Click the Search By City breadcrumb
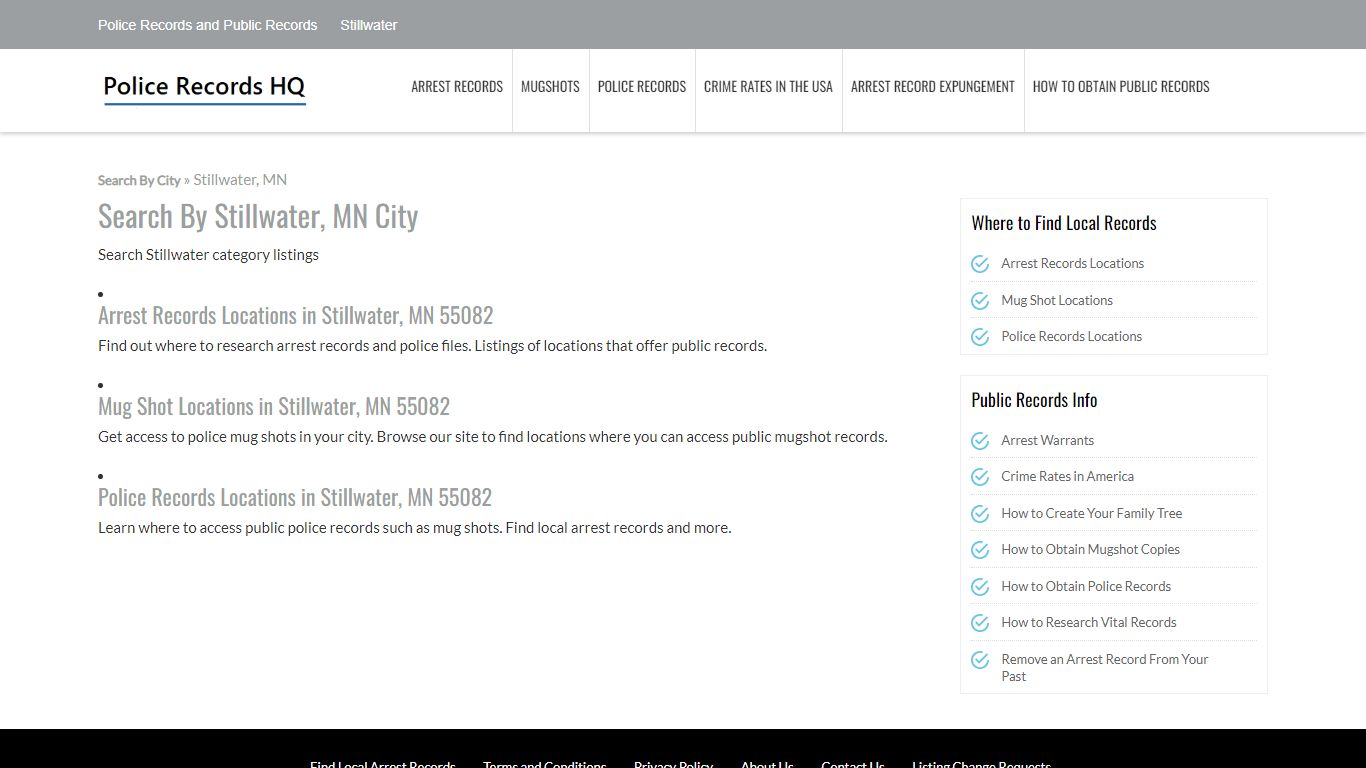Image resolution: width=1366 pixels, height=768 pixels. pos(139,181)
